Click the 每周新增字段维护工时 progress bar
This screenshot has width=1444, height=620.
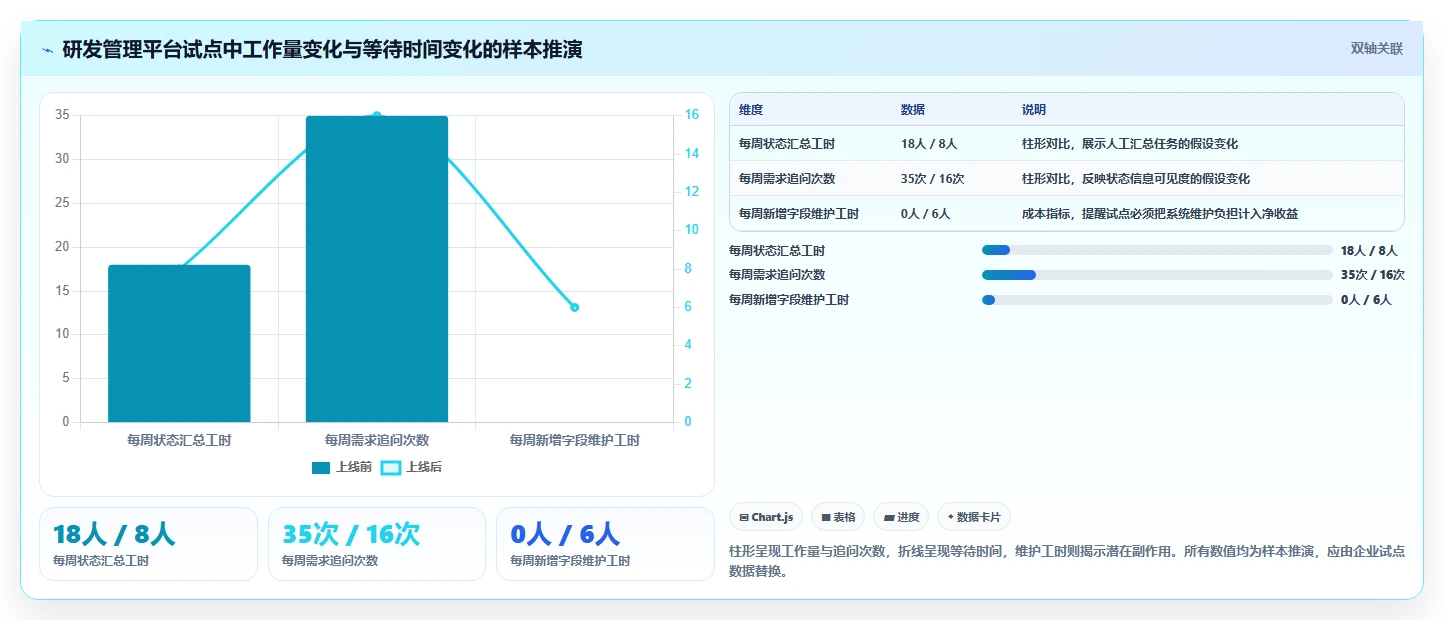(1157, 300)
